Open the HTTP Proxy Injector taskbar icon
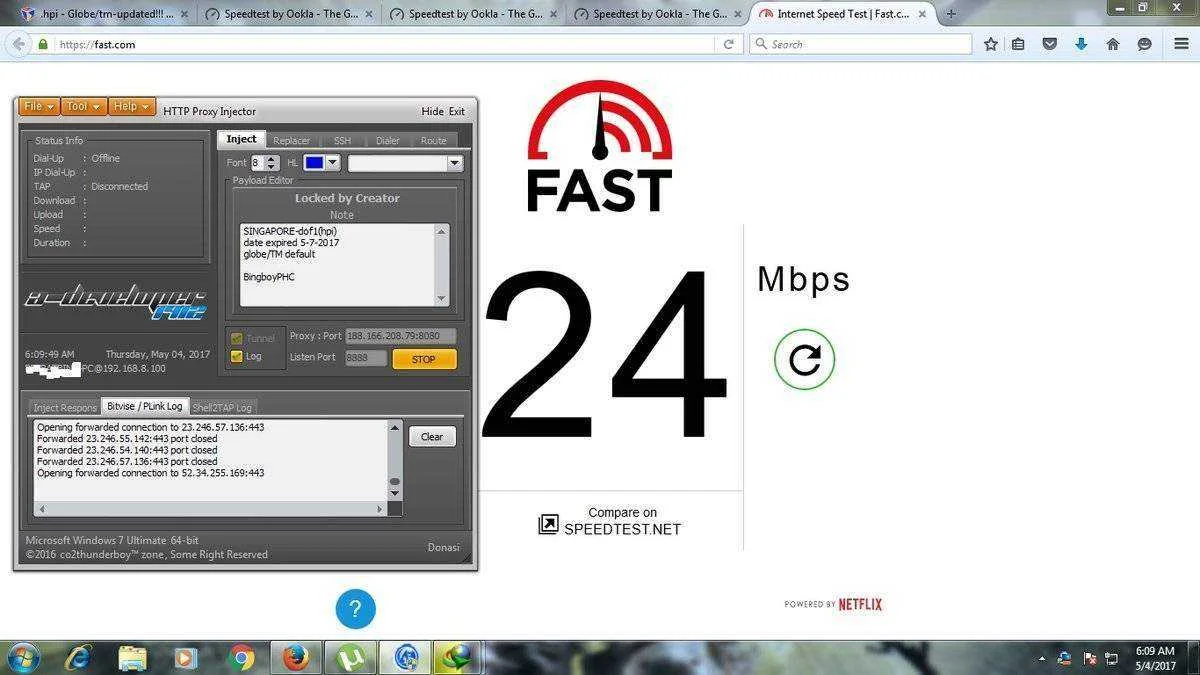 405,658
